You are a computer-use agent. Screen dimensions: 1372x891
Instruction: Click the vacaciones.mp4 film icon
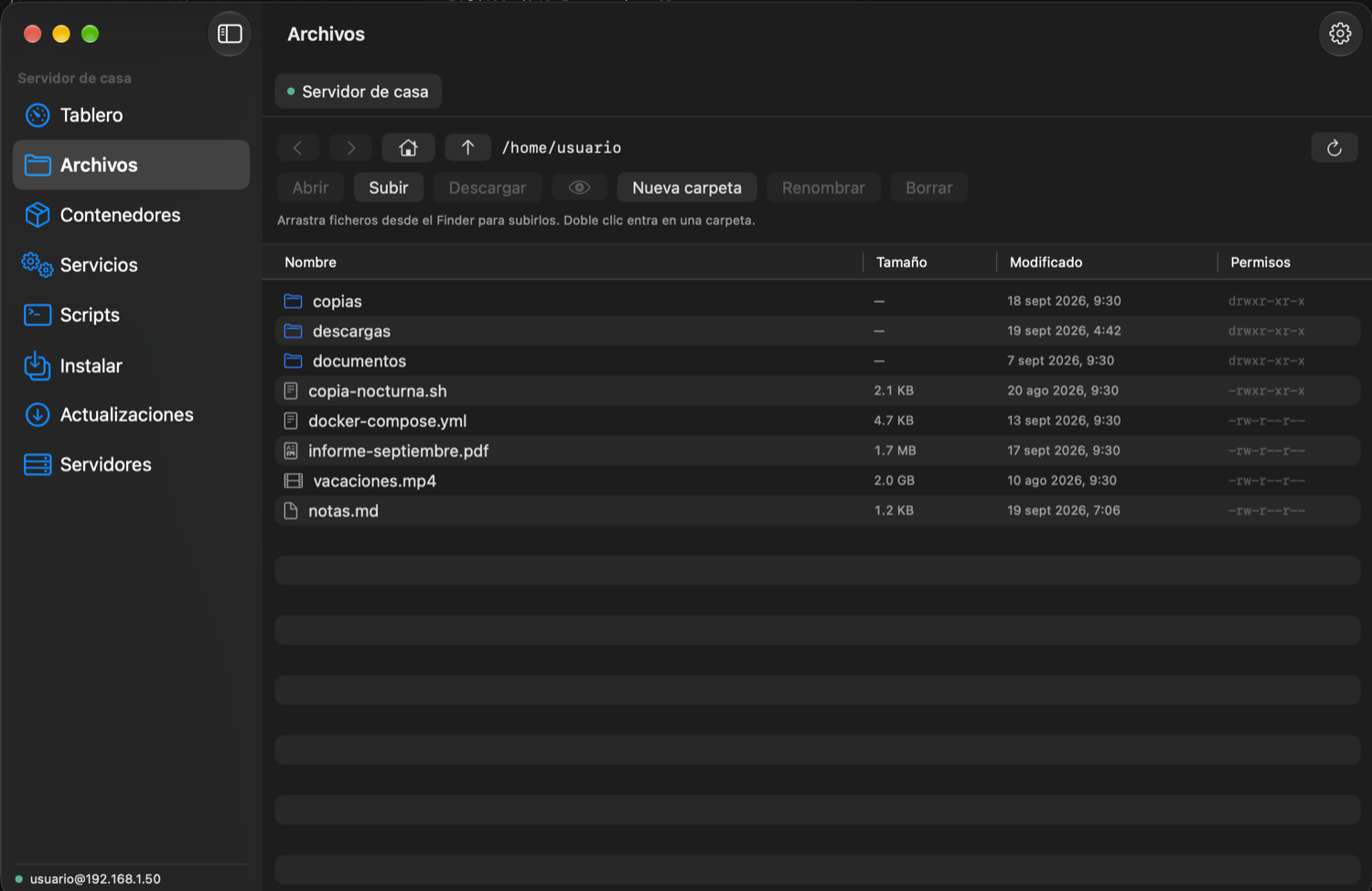(293, 480)
